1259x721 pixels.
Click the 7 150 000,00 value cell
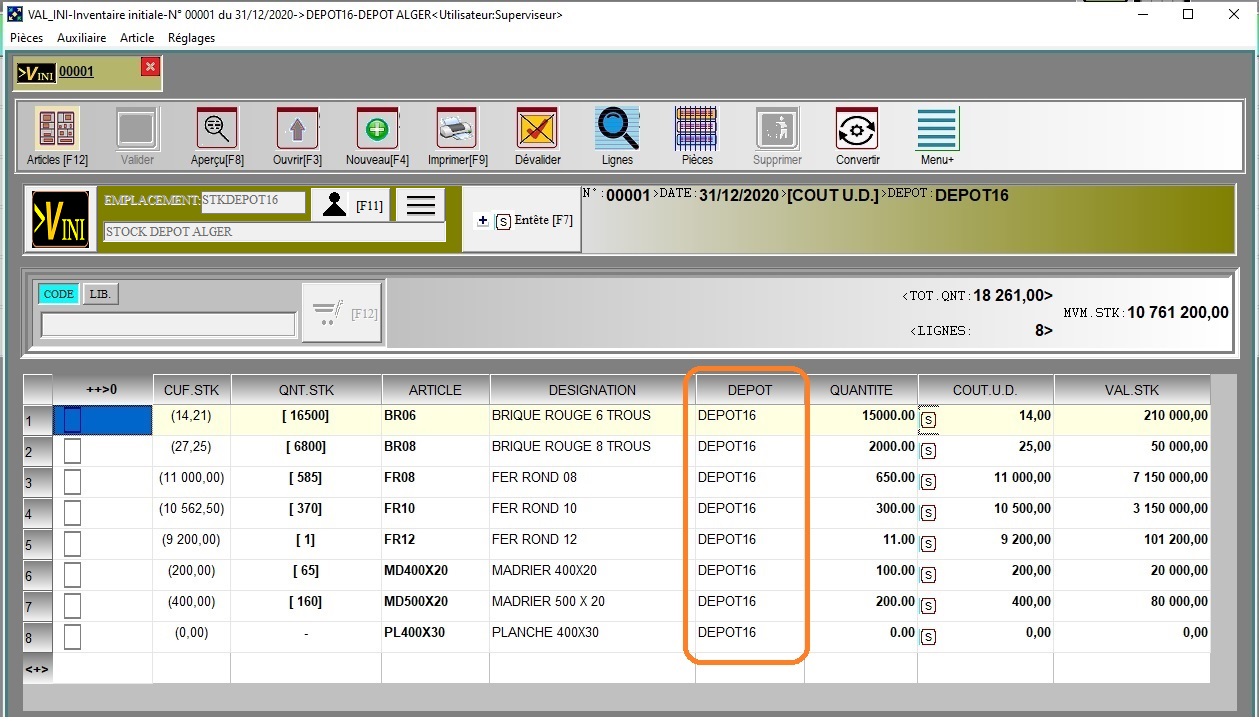point(1132,482)
